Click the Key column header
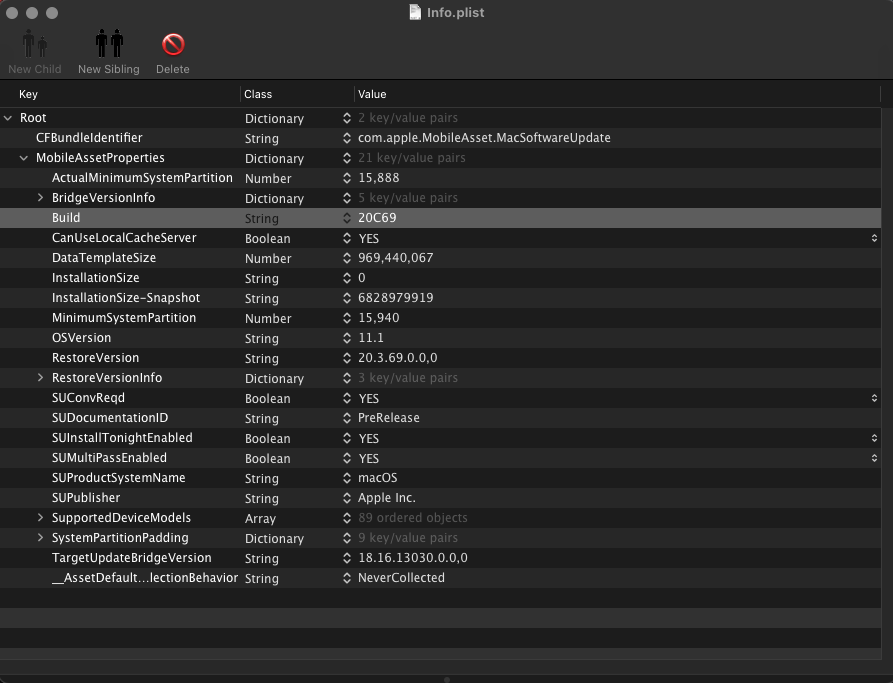This screenshot has height=683, width=893. 28,94
